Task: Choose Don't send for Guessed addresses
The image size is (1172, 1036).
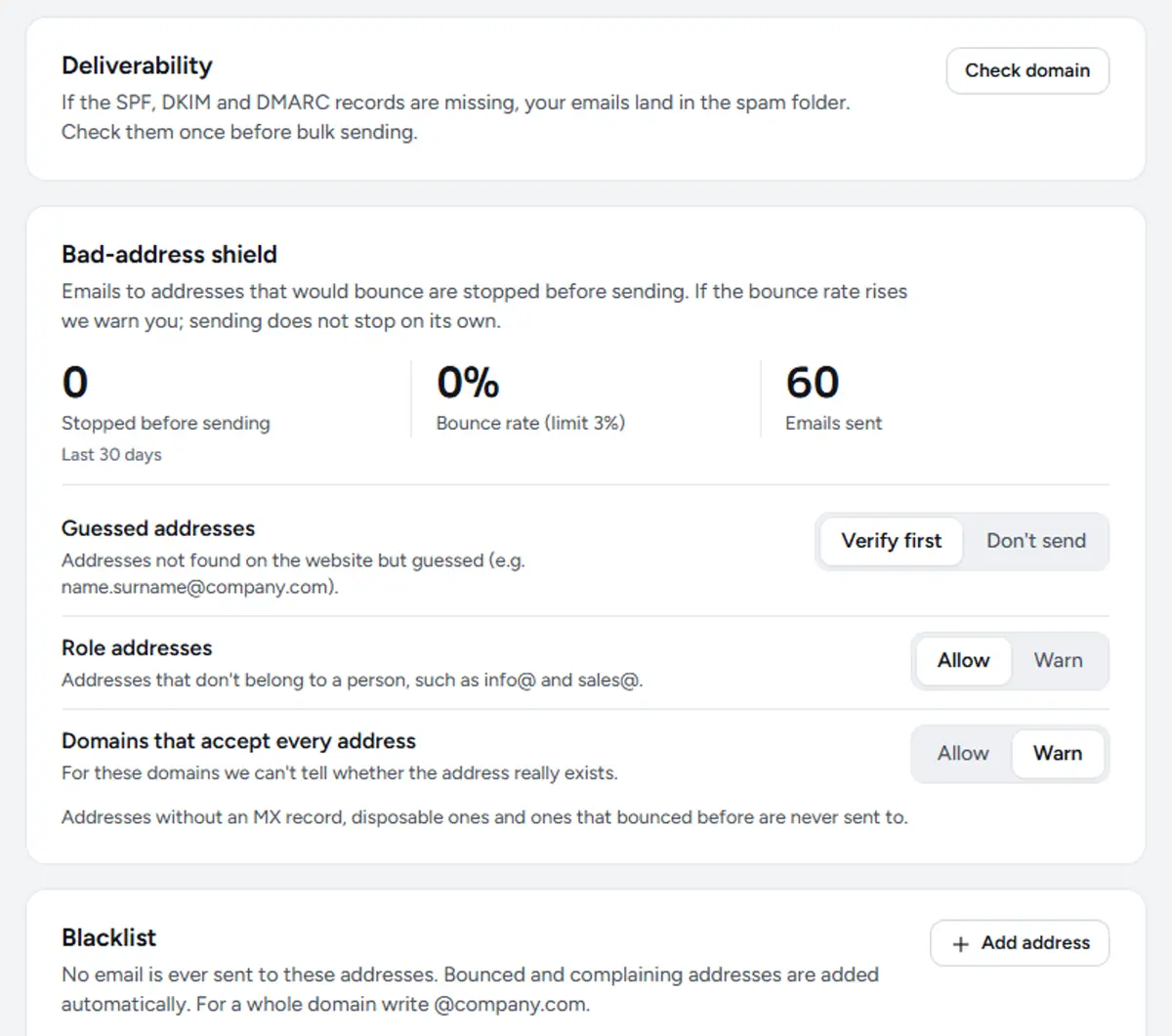Action: (x=1035, y=541)
